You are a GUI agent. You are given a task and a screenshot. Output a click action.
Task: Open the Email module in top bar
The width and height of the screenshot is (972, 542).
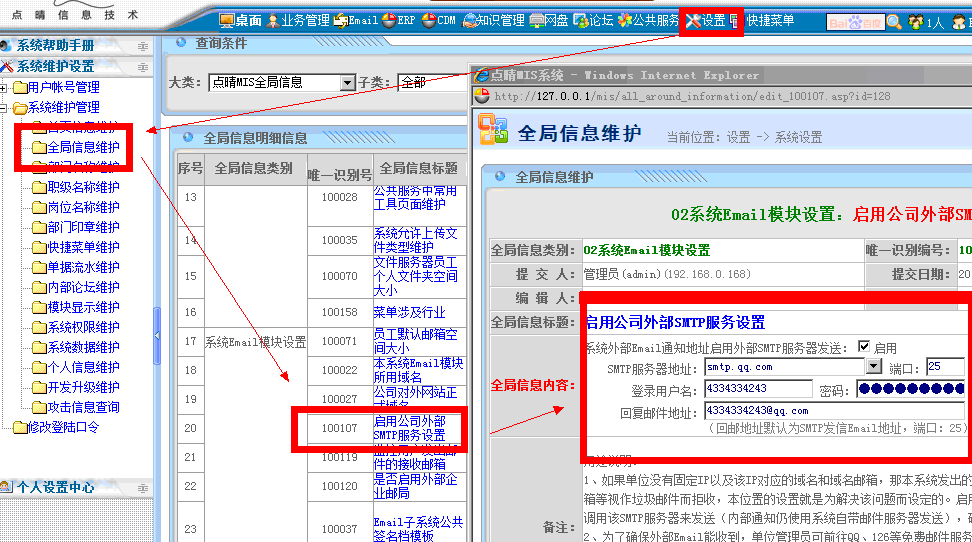pos(357,21)
